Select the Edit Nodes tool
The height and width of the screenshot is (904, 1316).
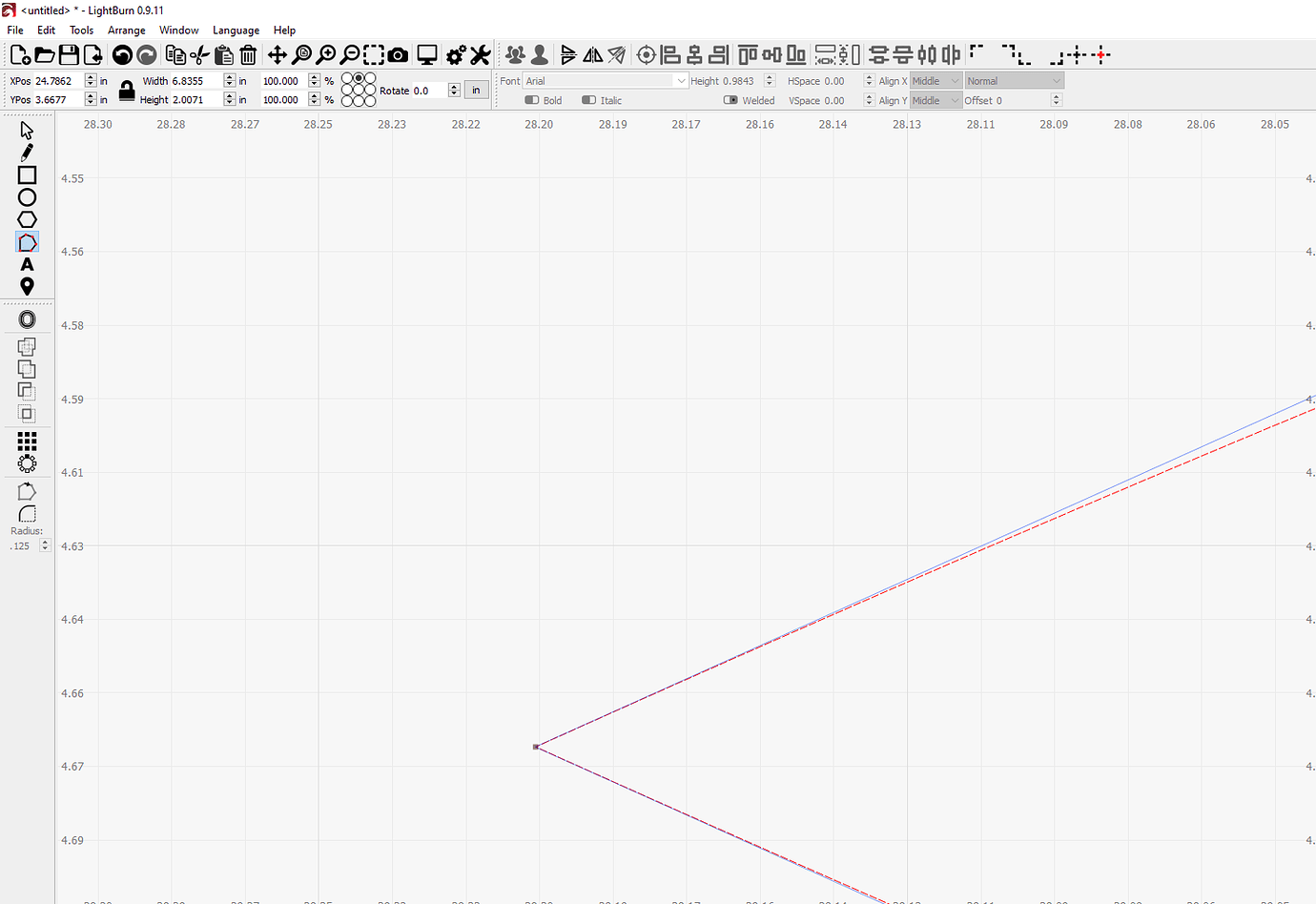(x=27, y=242)
